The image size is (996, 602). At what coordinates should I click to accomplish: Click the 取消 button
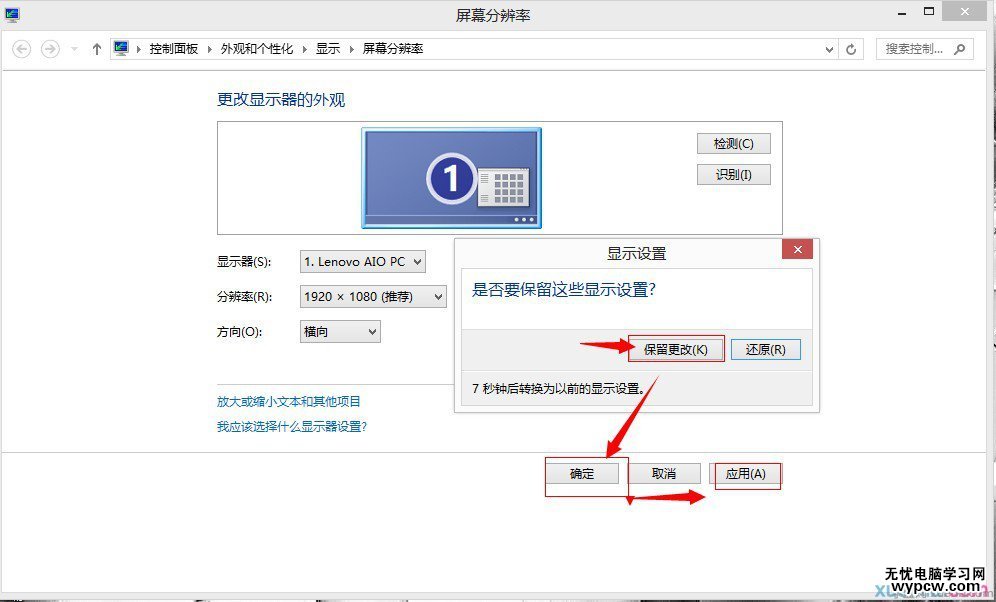[x=664, y=474]
